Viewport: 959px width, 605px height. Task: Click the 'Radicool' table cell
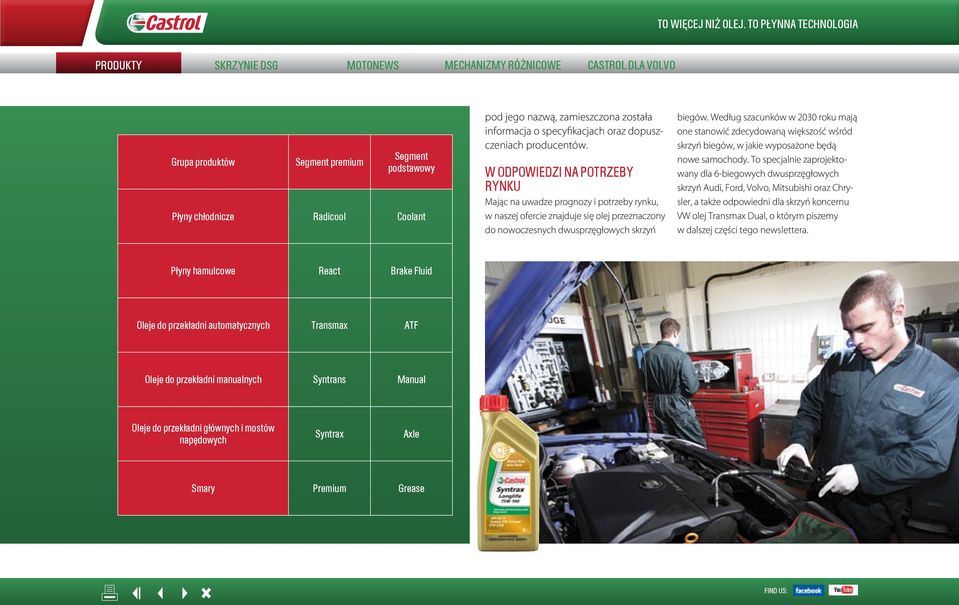click(329, 217)
